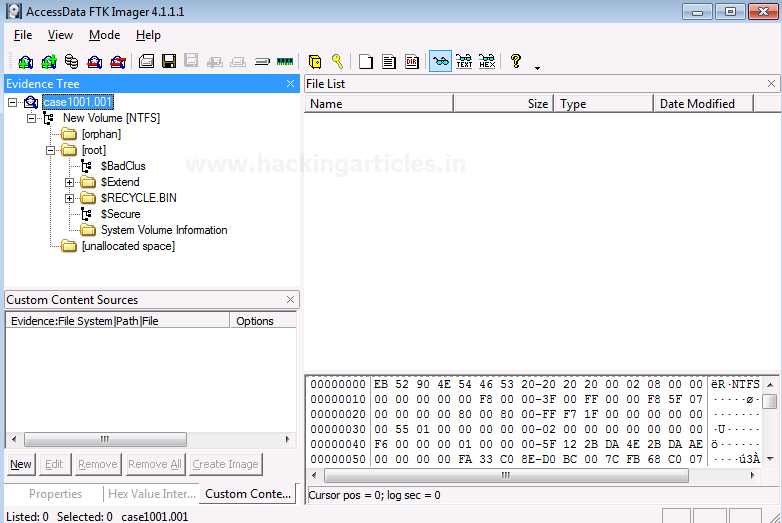Click the Create Disk Image icon
Image resolution: width=782 pixels, height=523 pixels.
(146, 61)
